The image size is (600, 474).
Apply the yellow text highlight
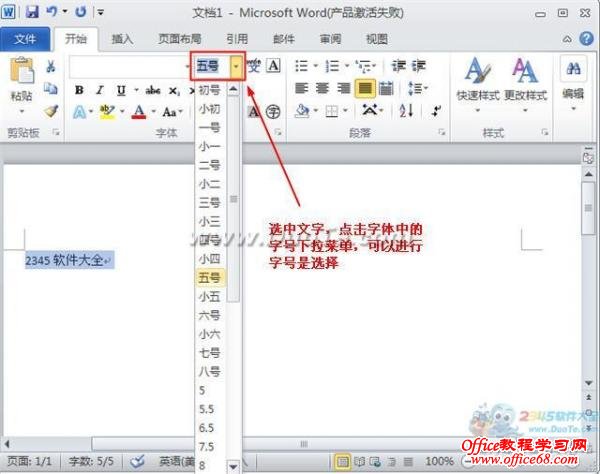107,112
